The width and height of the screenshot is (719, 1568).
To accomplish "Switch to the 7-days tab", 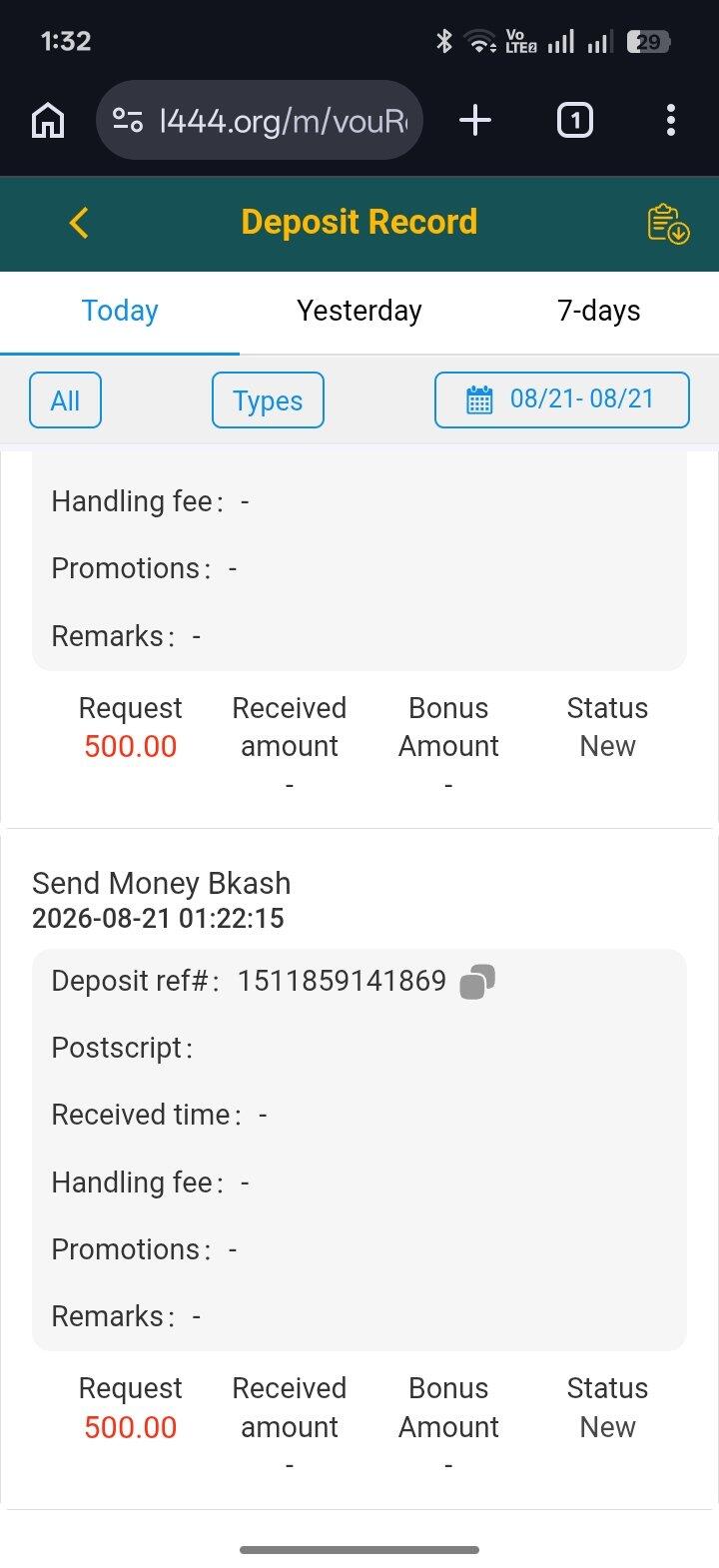I will click(x=599, y=311).
